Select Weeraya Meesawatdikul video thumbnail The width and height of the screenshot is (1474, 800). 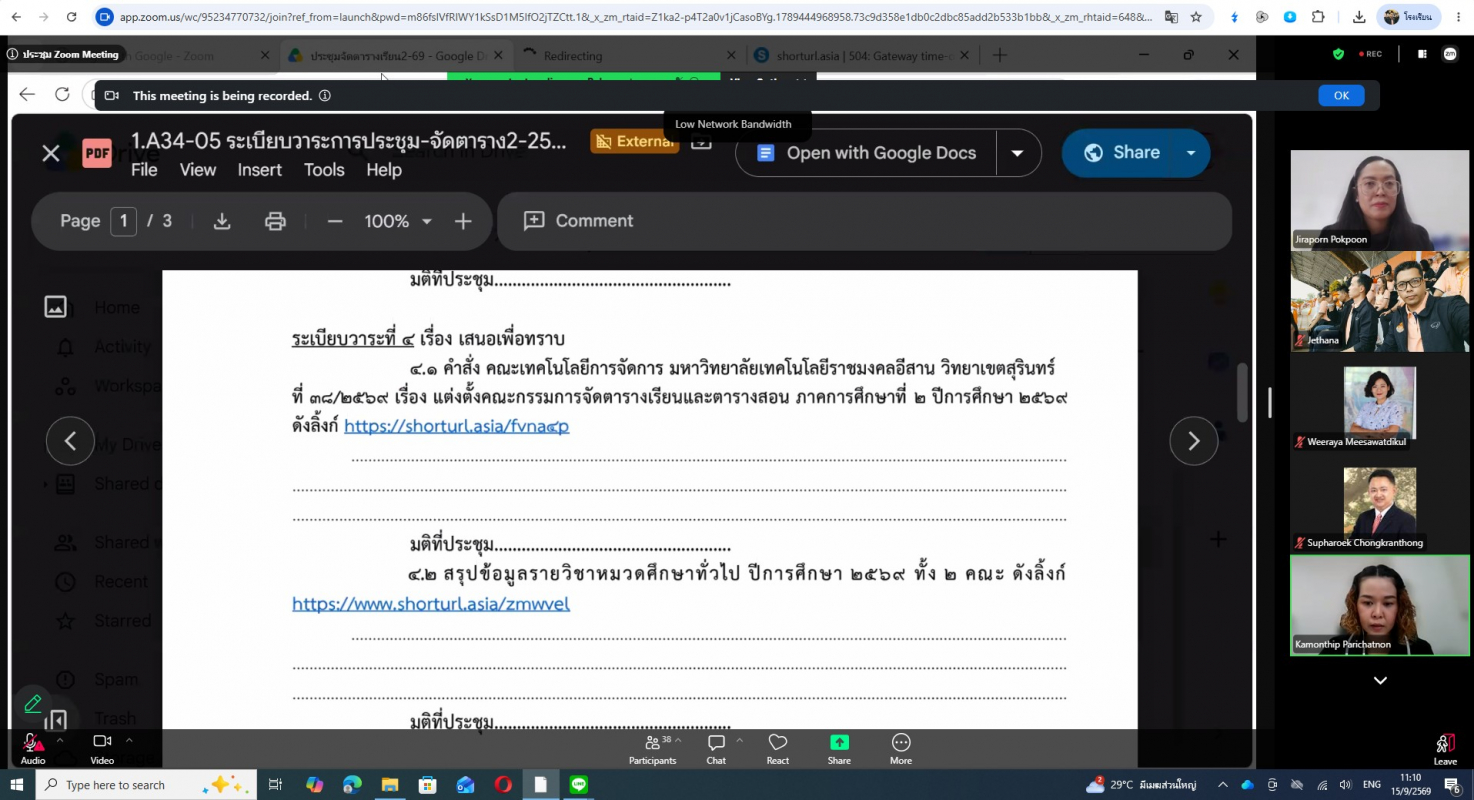pos(1380,402)
